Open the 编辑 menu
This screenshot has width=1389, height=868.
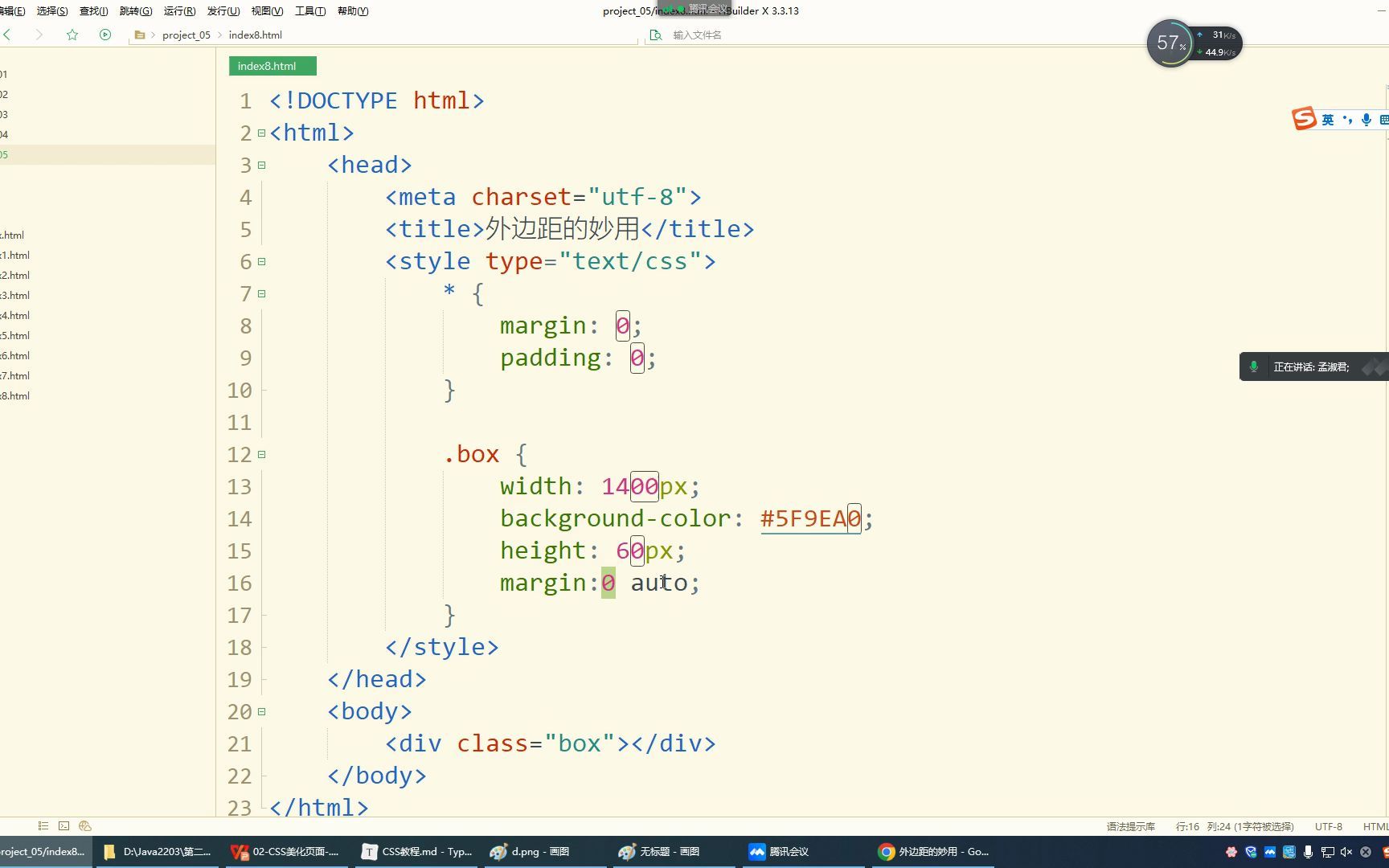[13, 10]
